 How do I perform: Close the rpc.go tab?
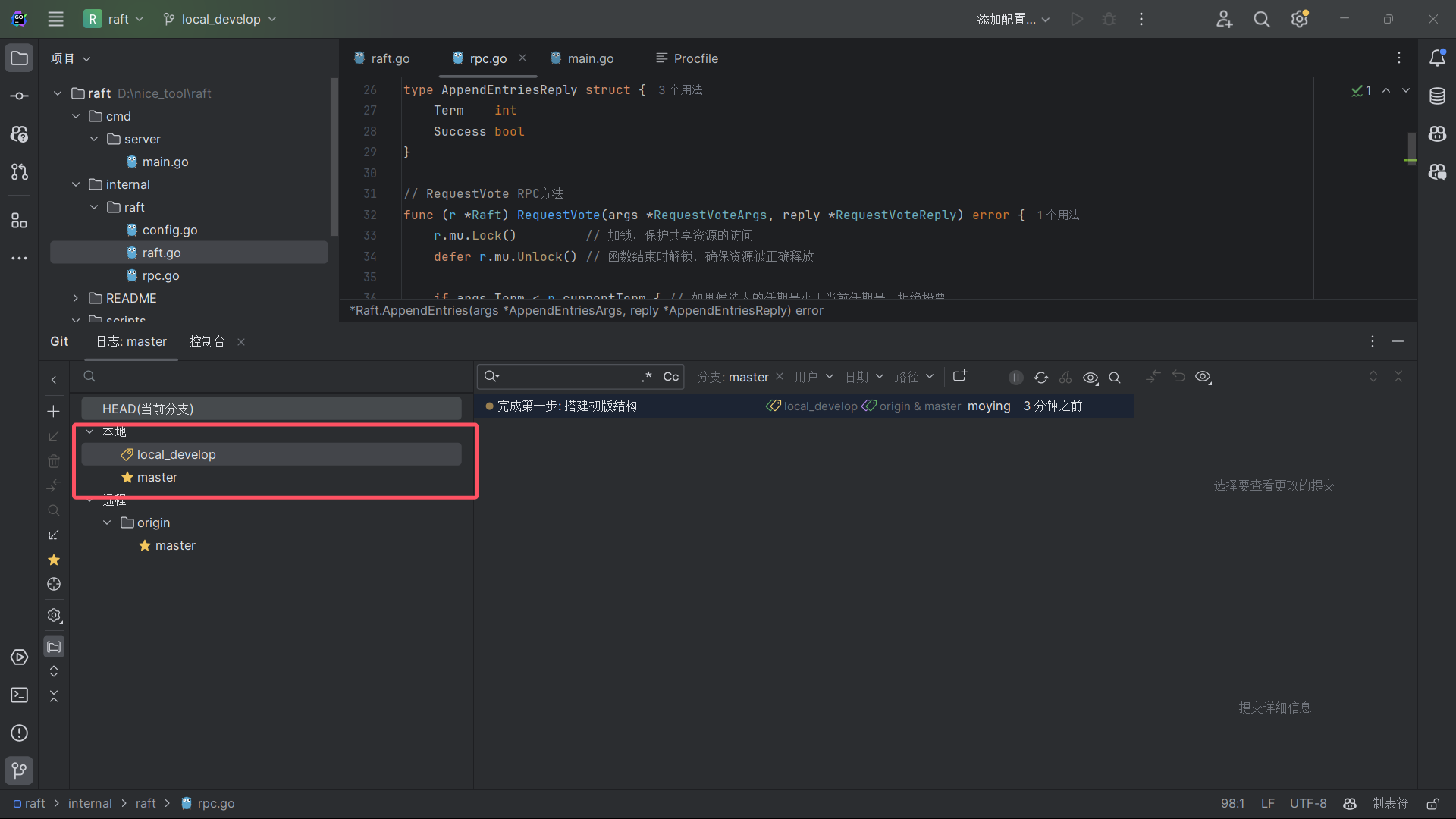point(522,58)
